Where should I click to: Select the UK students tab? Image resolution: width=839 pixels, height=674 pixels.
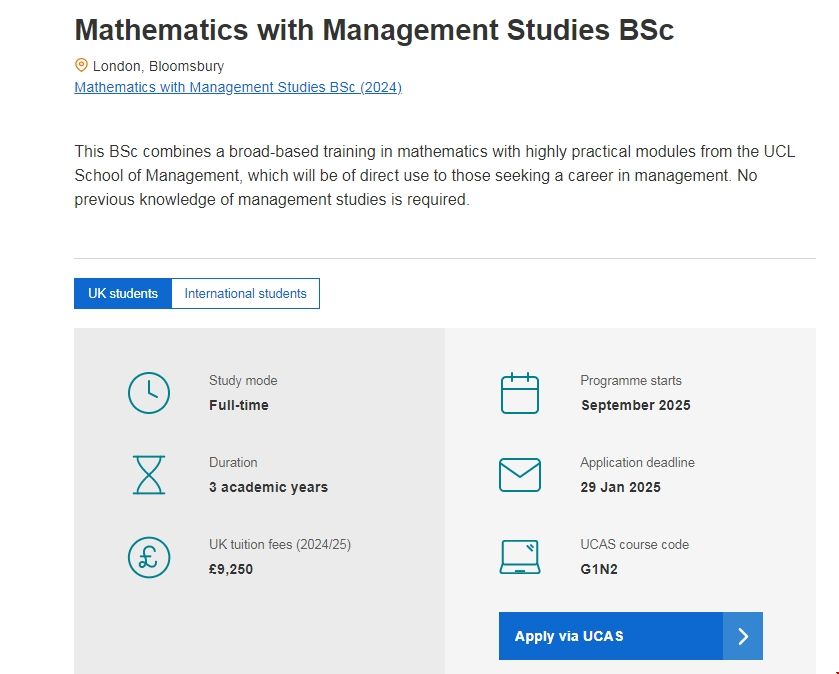point(122,293)
